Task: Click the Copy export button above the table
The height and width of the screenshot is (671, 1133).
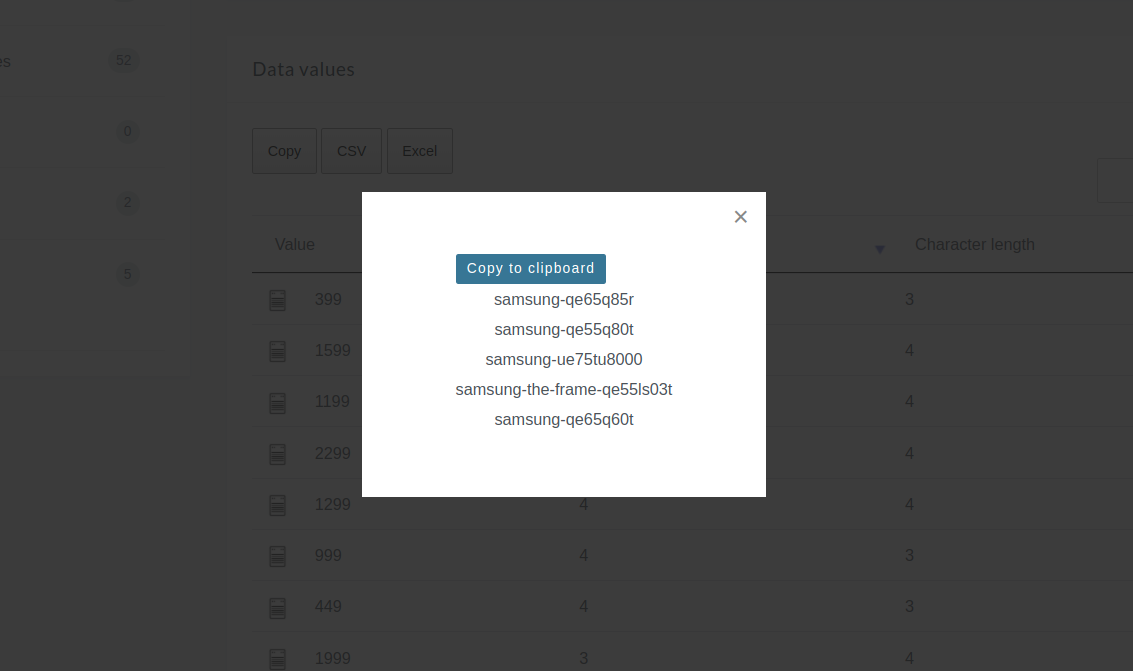Action: click(x=284, y=151)
